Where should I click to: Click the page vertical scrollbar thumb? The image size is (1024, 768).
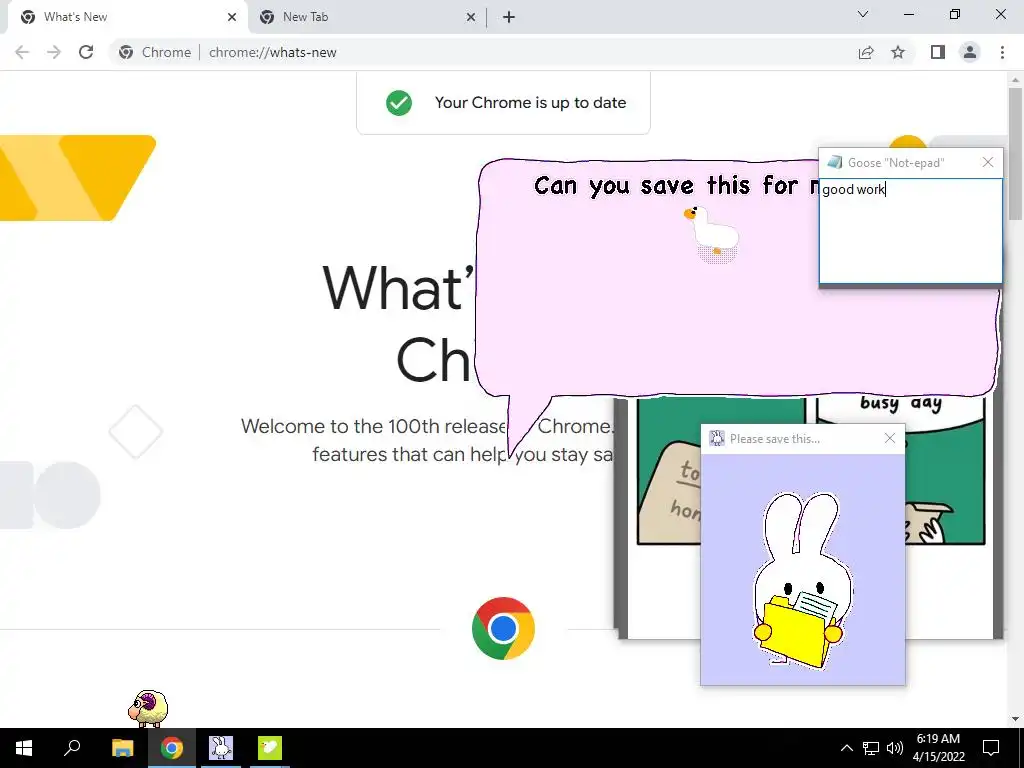(x=1016, y=153)
